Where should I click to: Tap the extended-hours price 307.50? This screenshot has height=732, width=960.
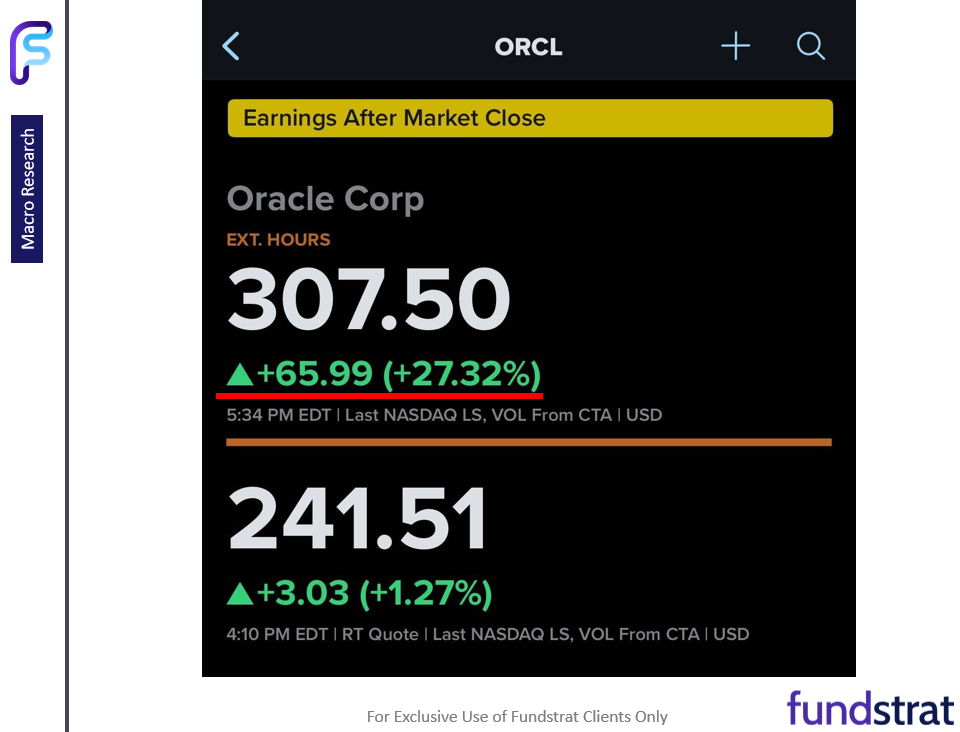coord(368,298)
